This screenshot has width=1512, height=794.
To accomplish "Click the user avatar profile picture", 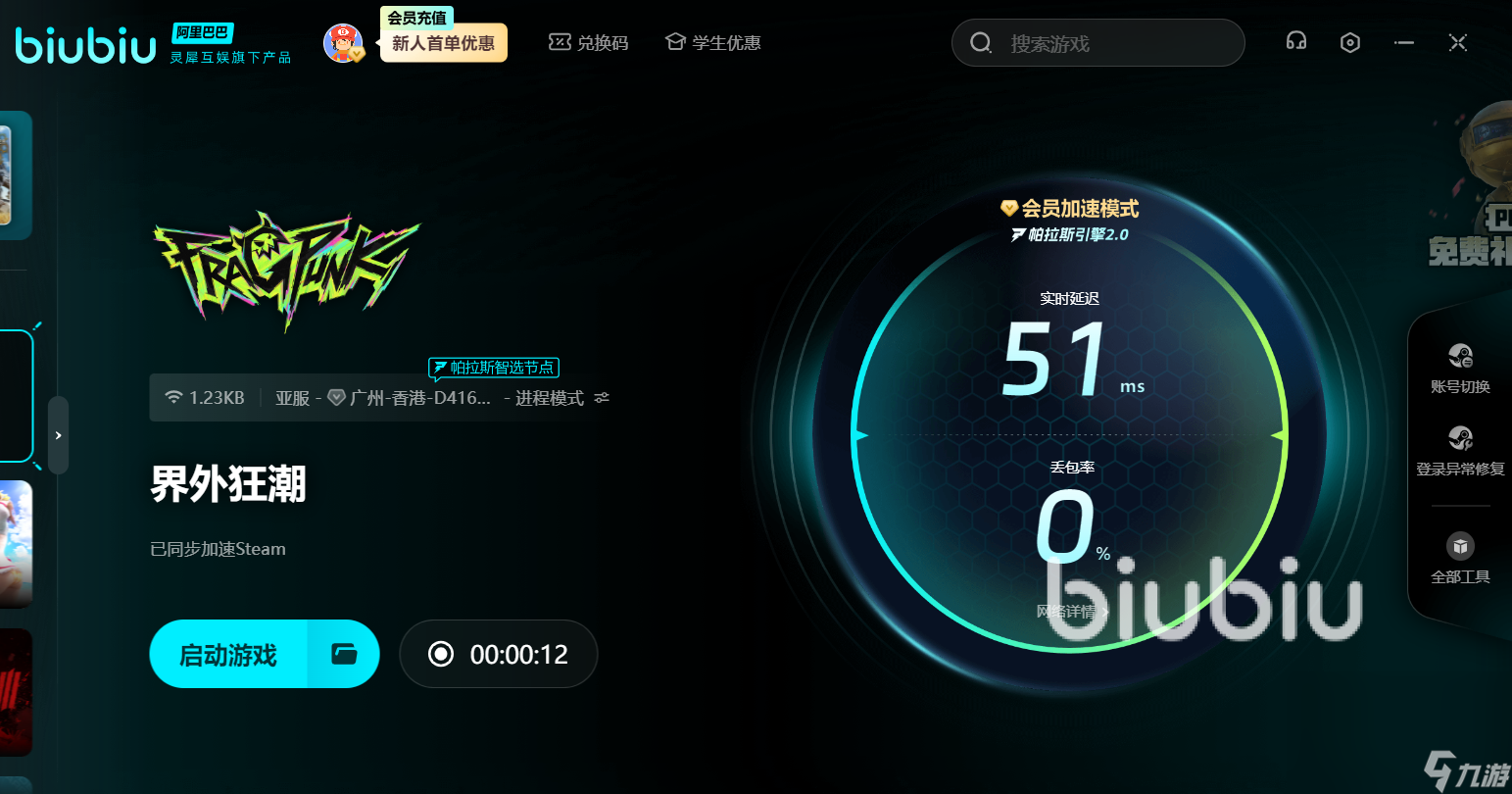I will point(343,43).
